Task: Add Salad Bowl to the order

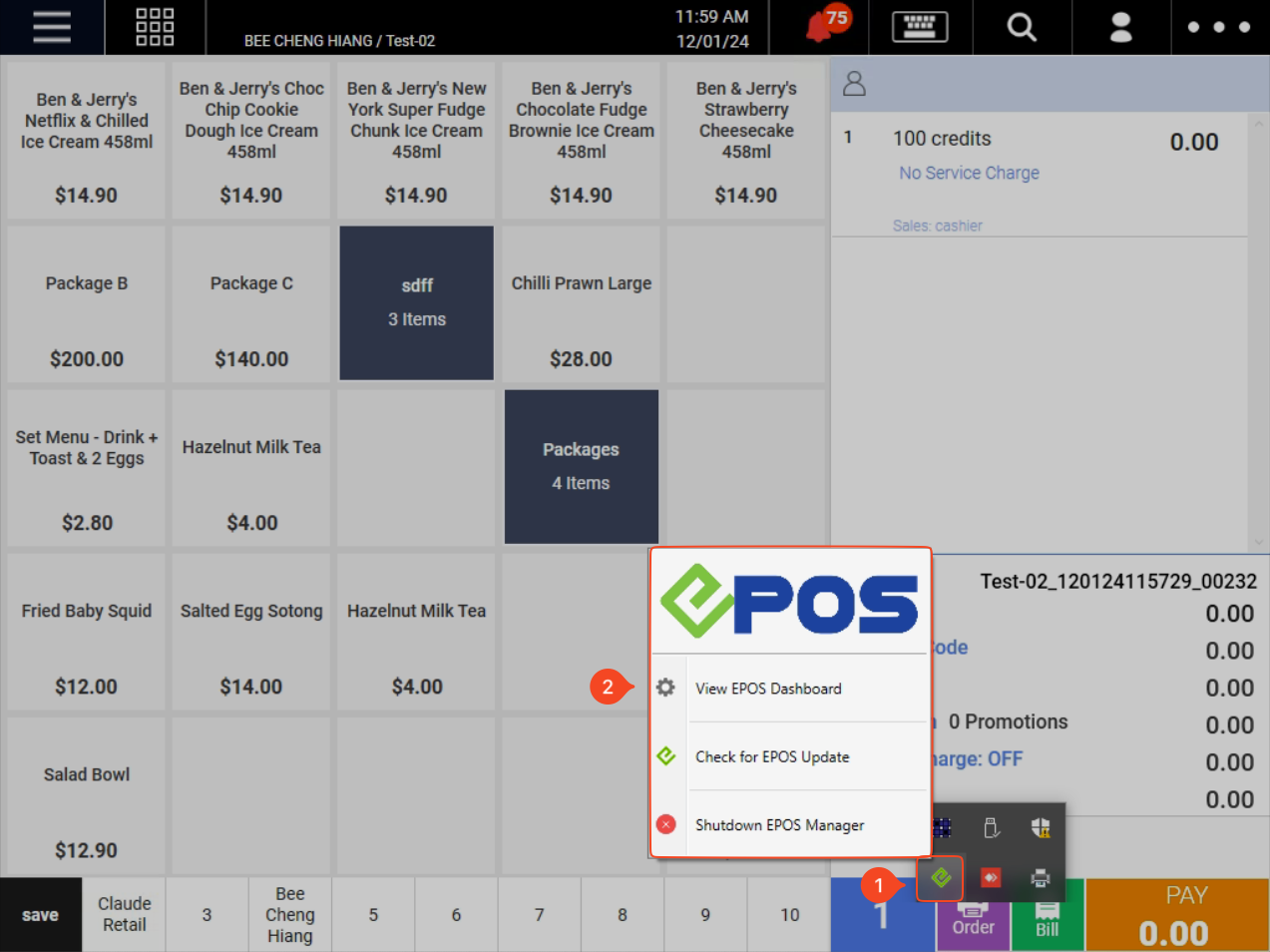Action: [87, 795]
